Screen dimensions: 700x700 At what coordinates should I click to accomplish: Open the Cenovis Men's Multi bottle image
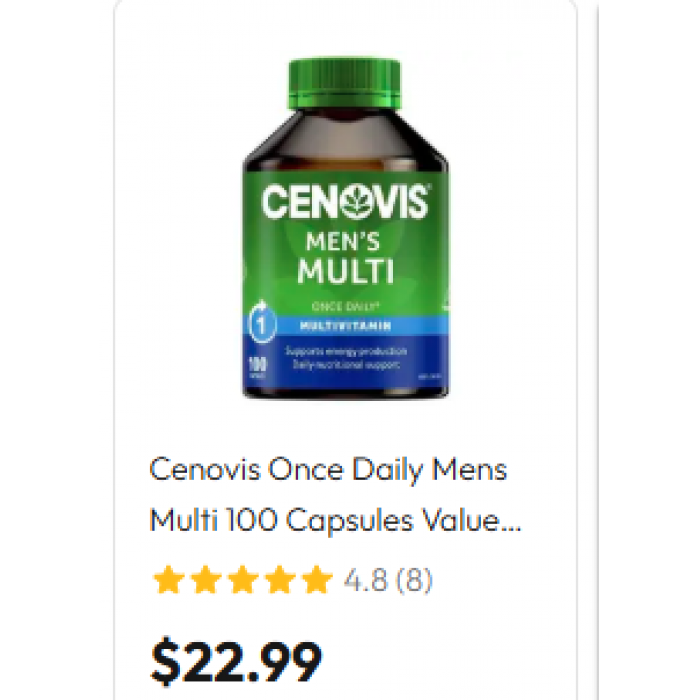[346, 229]
